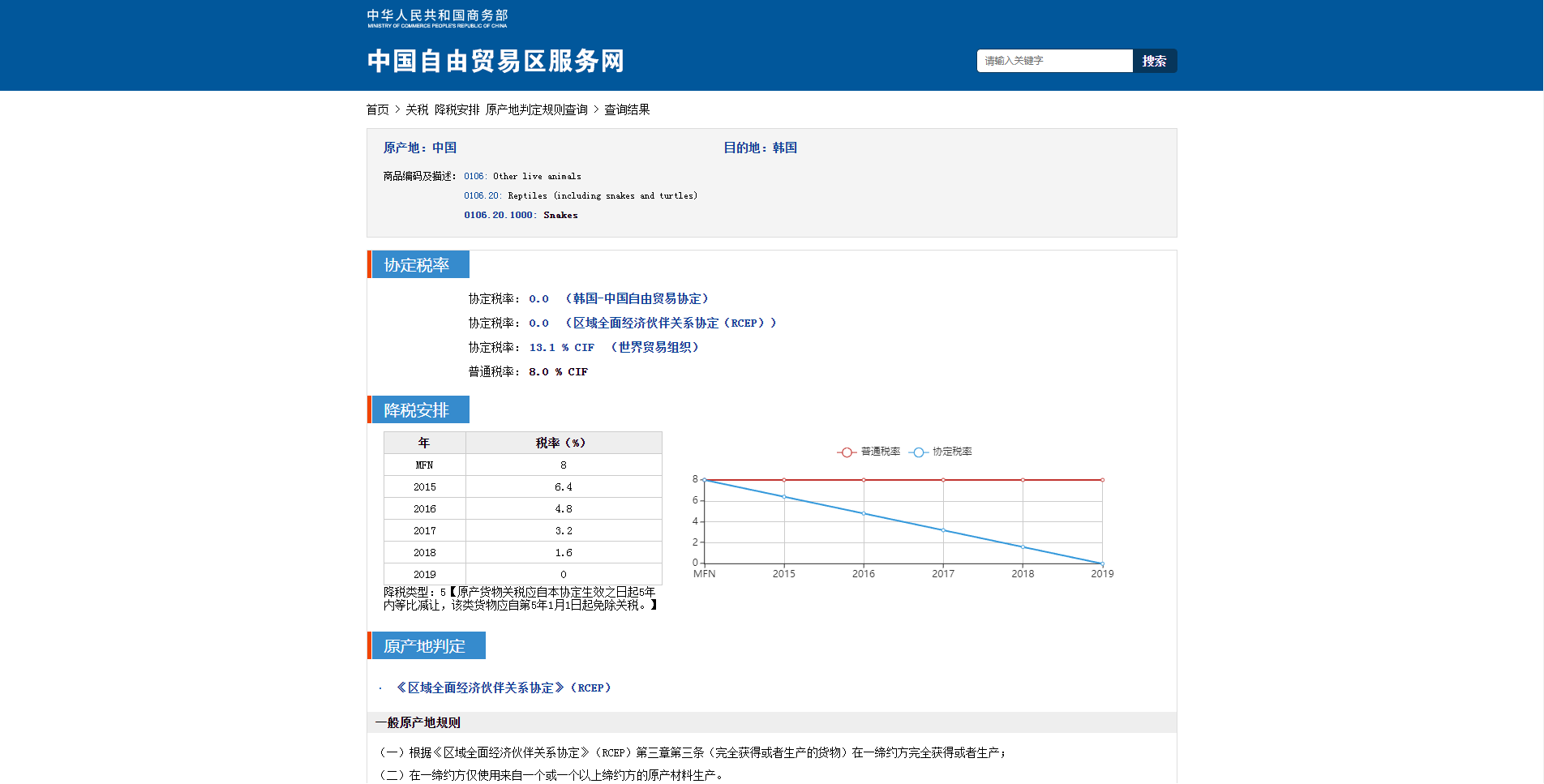The height and width of the screenshot is (784, 1544).
Task: Open the 韩国-中国自由贸易协定 link
Action: 637,299
